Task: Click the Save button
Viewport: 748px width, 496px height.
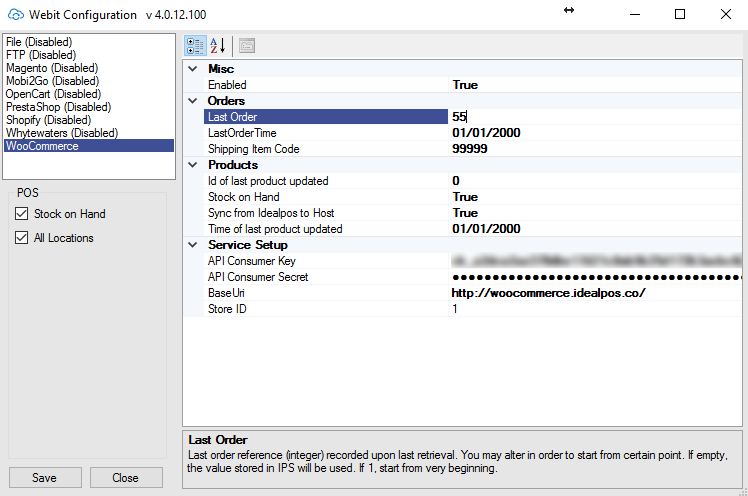Action: [45, 477]
